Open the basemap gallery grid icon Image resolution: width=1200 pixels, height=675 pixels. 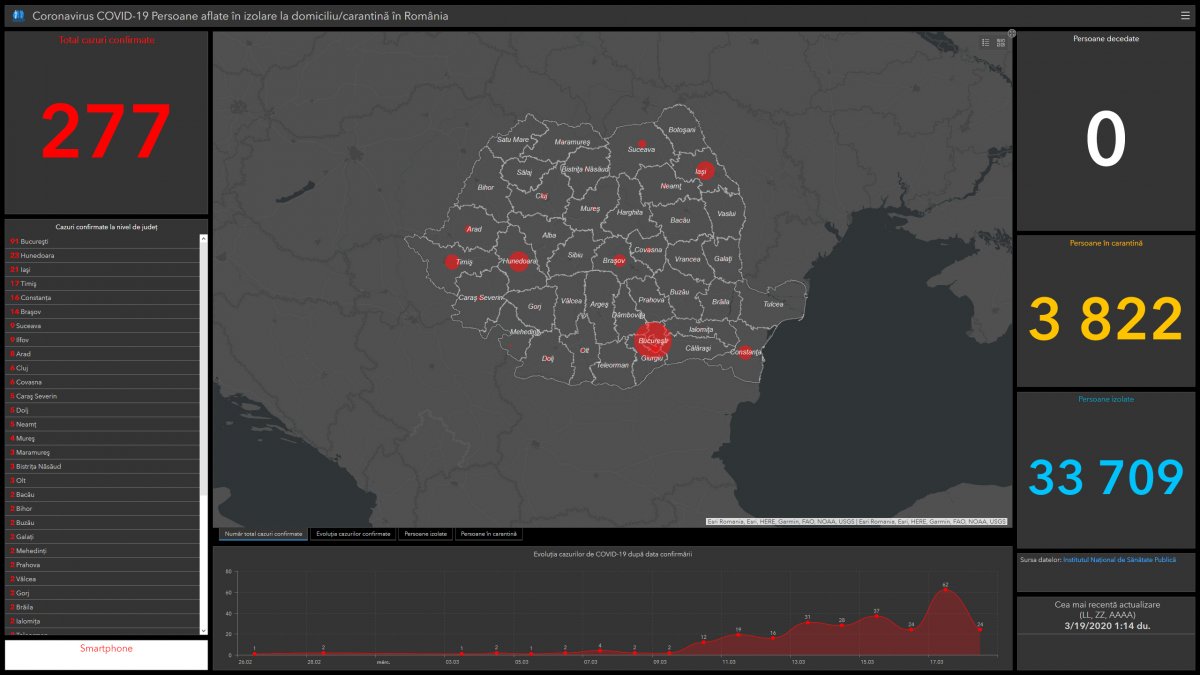1000,42
